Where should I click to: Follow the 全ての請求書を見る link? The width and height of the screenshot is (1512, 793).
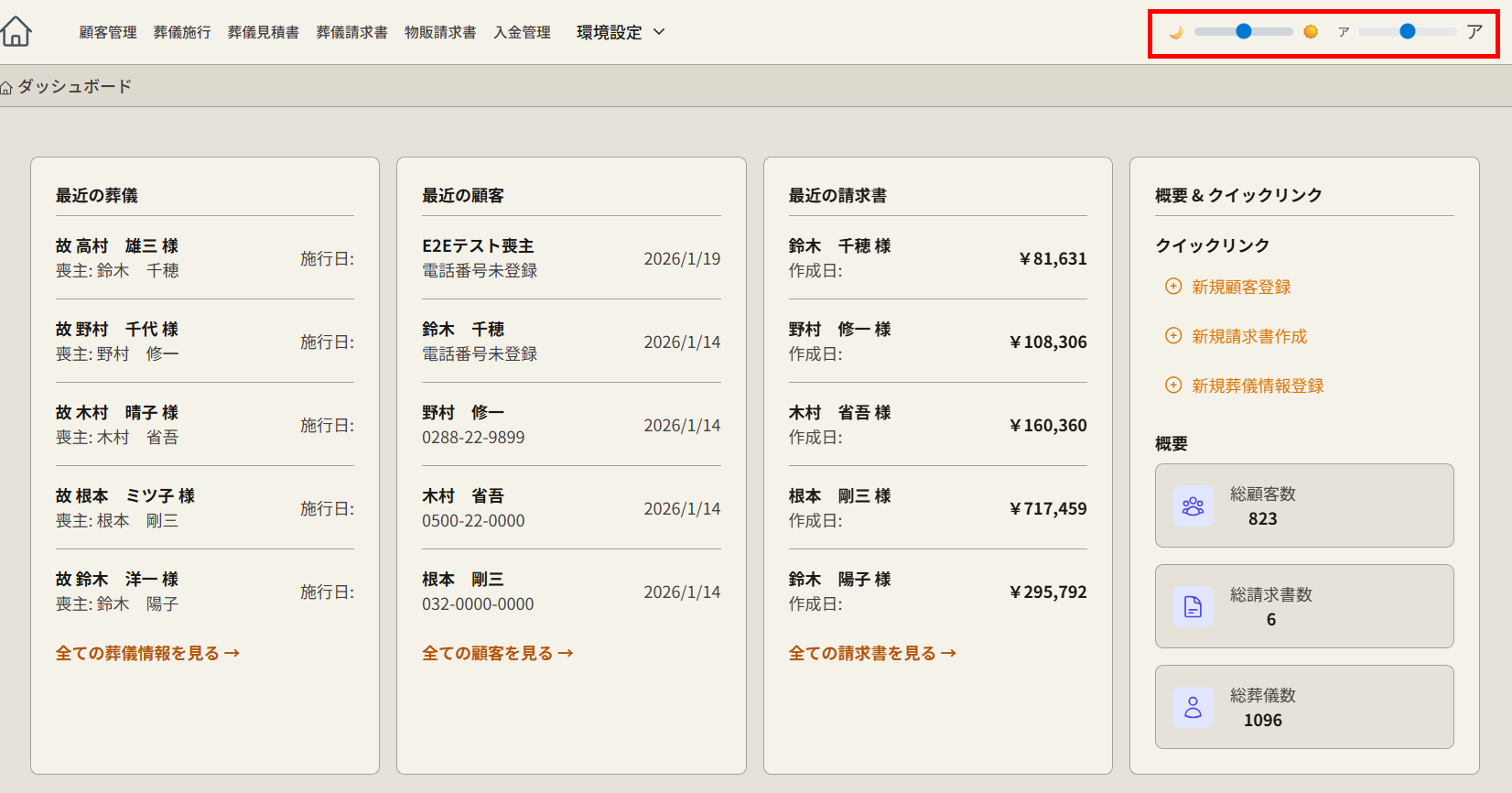pyautogui.click(x=872, y=653)
